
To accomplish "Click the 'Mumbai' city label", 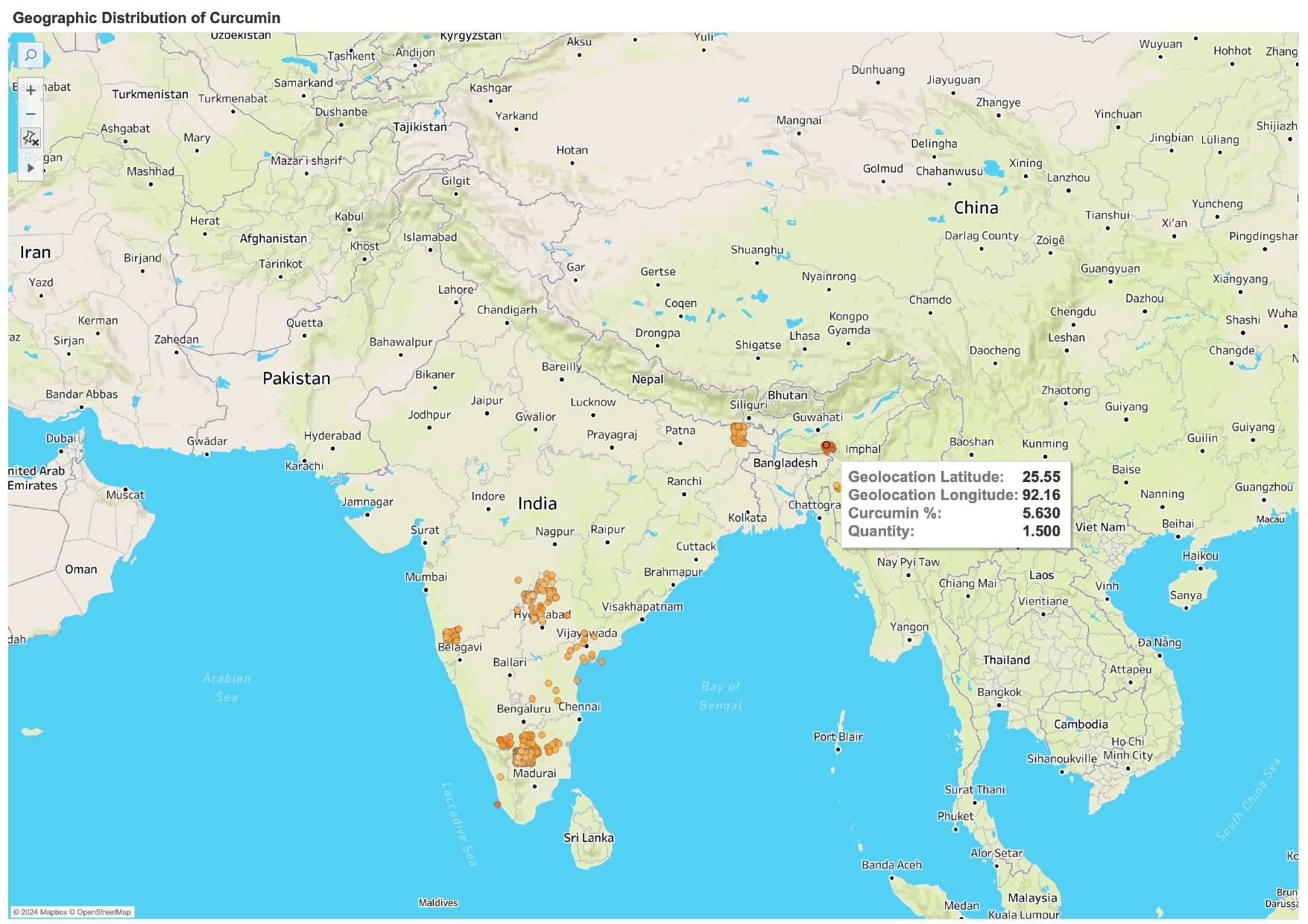I will (x=426, y=577).
